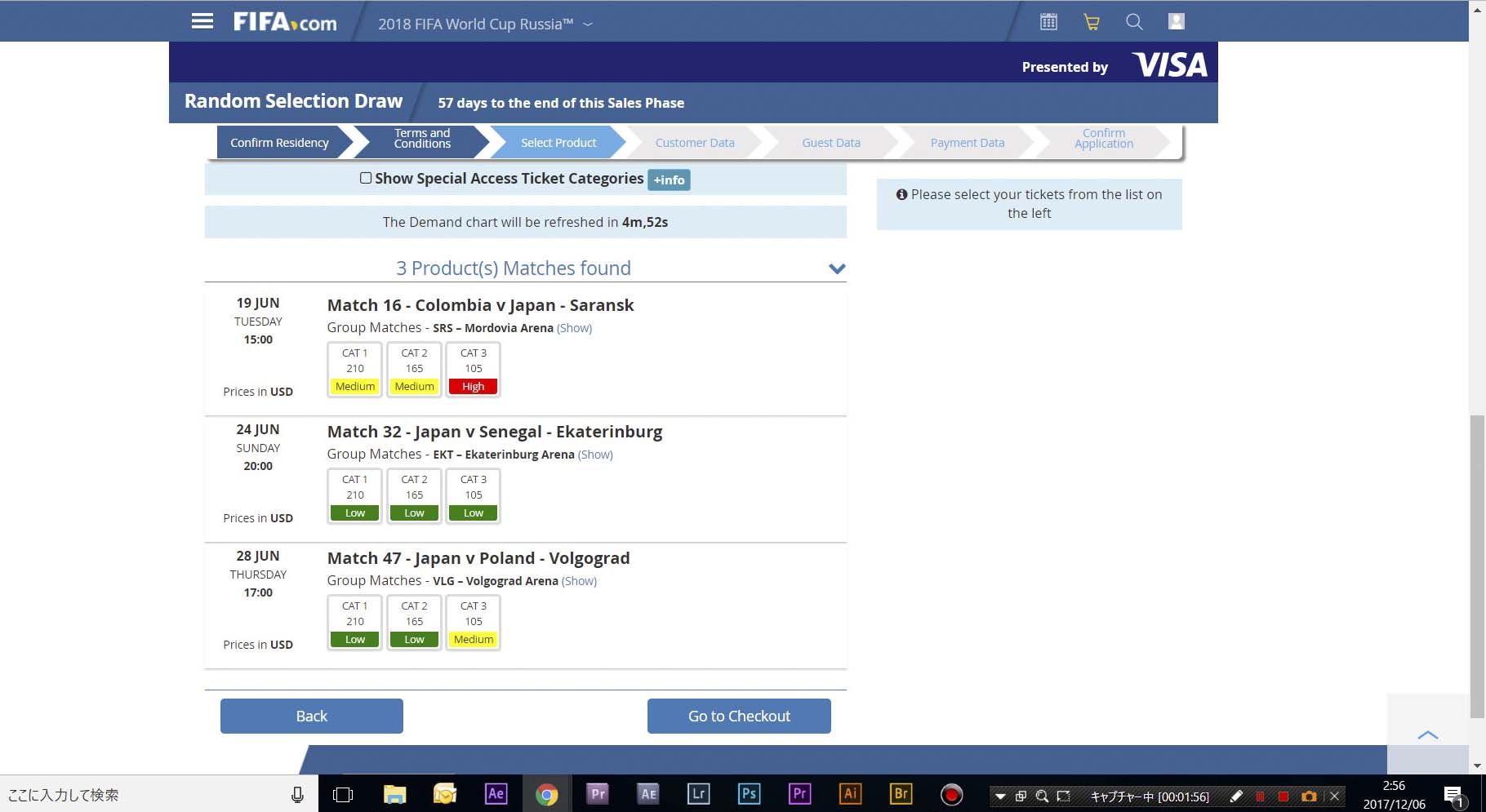Click the +info badge for special access
The width and height of the screenshot is (1486, 812).
coord(669,180)
